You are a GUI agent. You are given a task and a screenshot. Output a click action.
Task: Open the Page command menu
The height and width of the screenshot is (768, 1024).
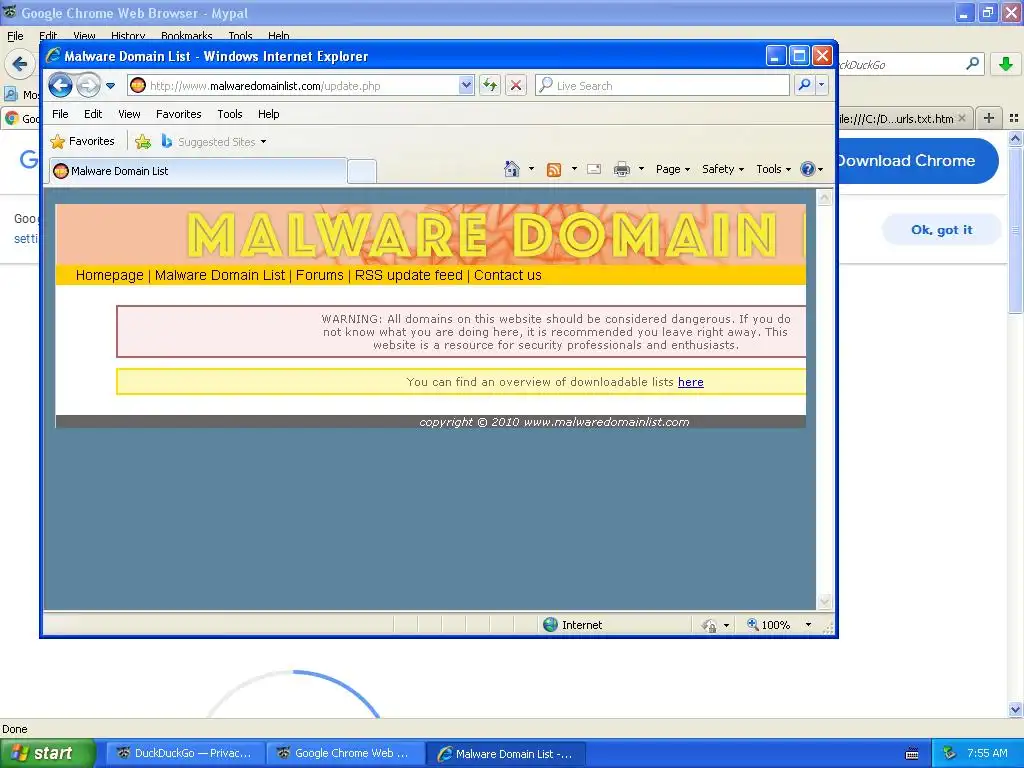tap(673, 169)
